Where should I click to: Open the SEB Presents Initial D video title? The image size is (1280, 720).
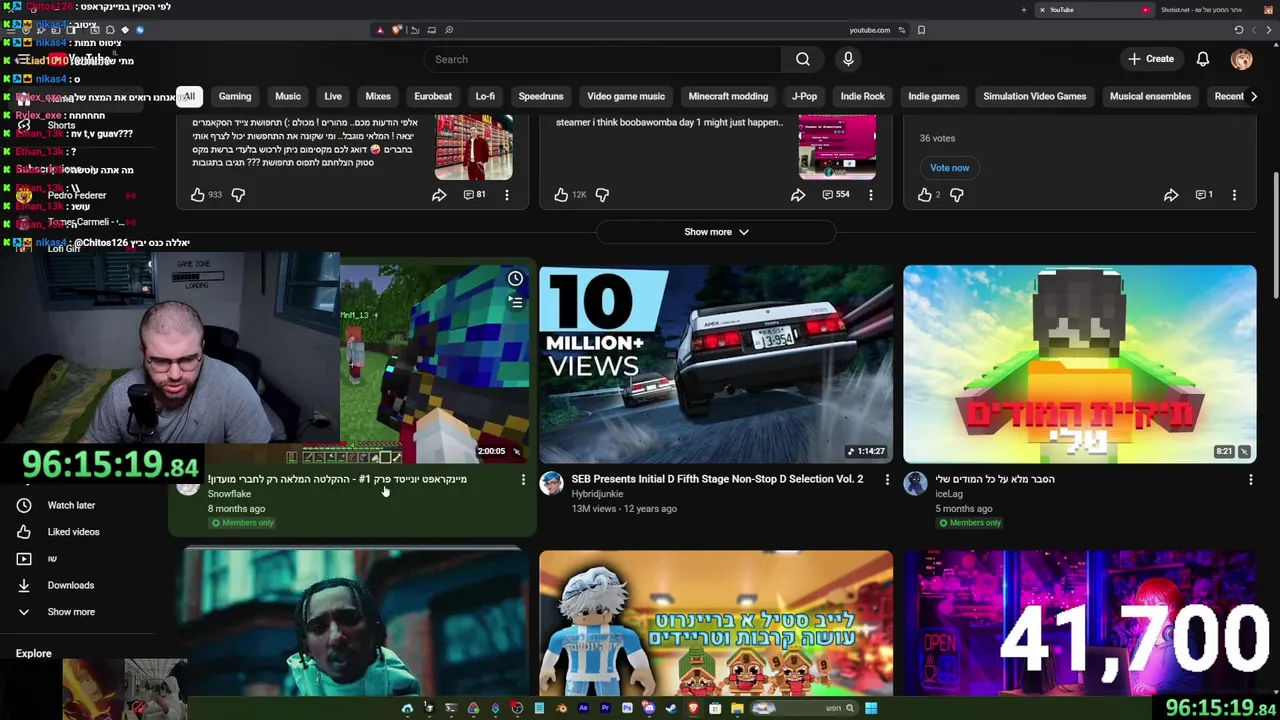717,479
